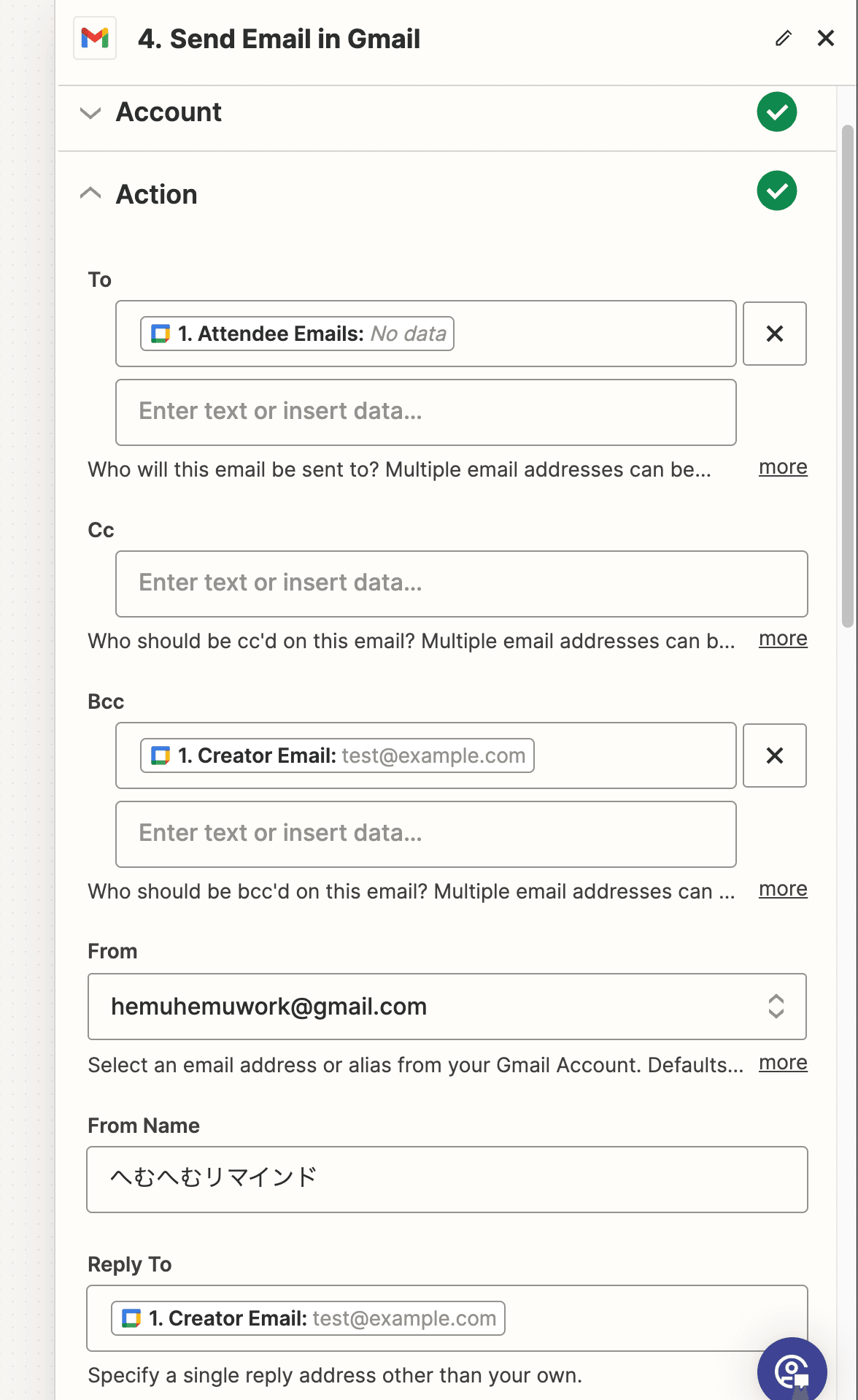Click Account section green checkmark
This screenshot has height=1400, width=858.
(777, 112)
